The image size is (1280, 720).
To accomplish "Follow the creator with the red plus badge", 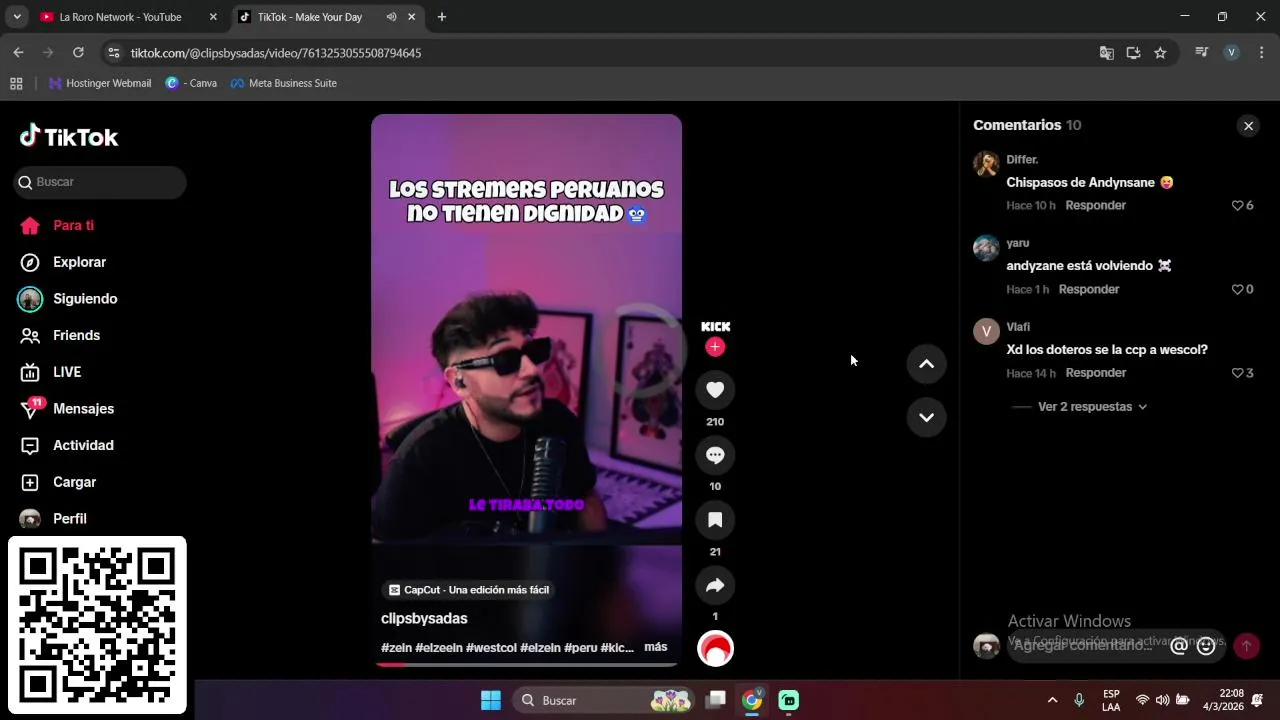I will [x=715, y=347].
